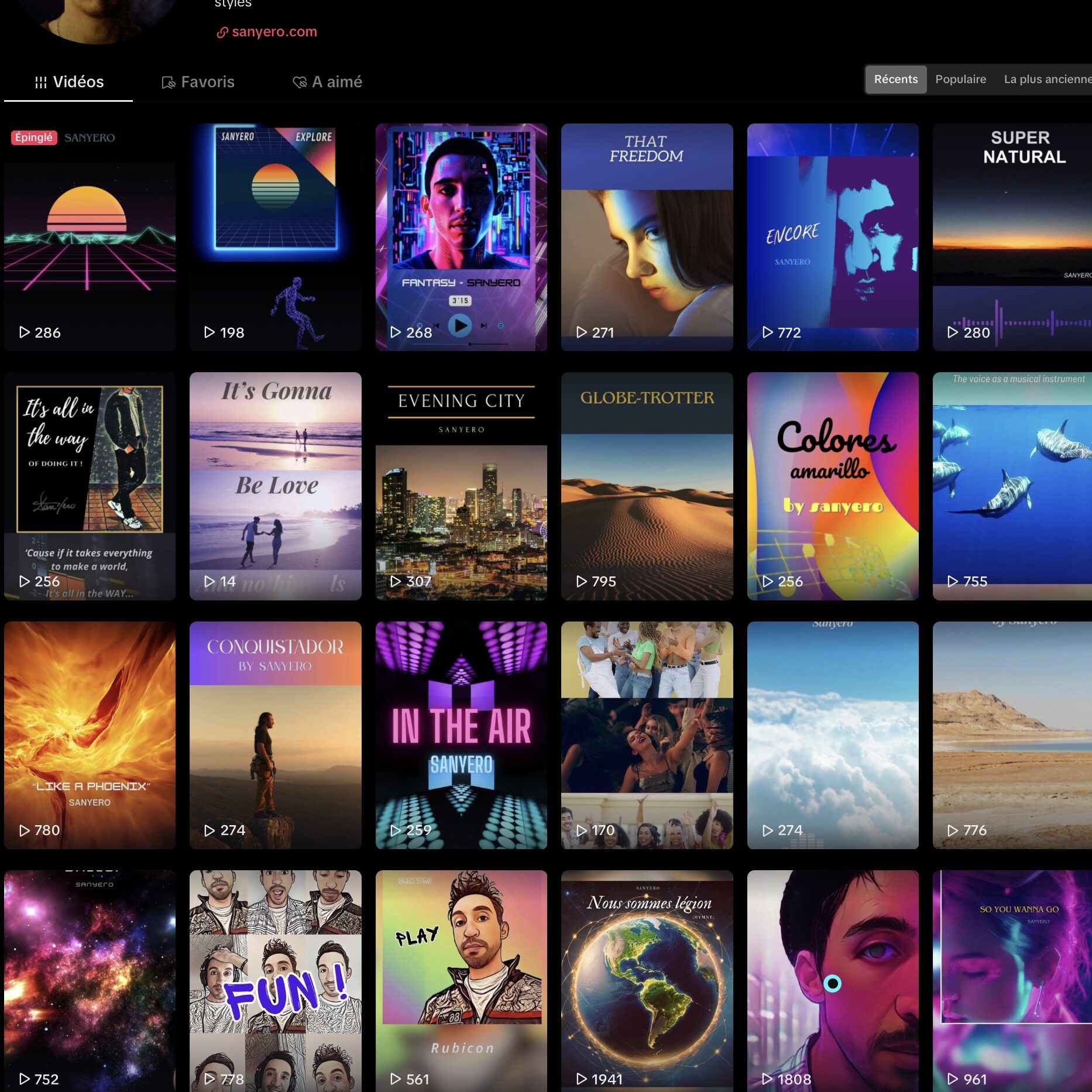Image resolution: width=1092 pixels, height=1092 pixels.
Task: Select the Récents sort option
Action: 895,79
